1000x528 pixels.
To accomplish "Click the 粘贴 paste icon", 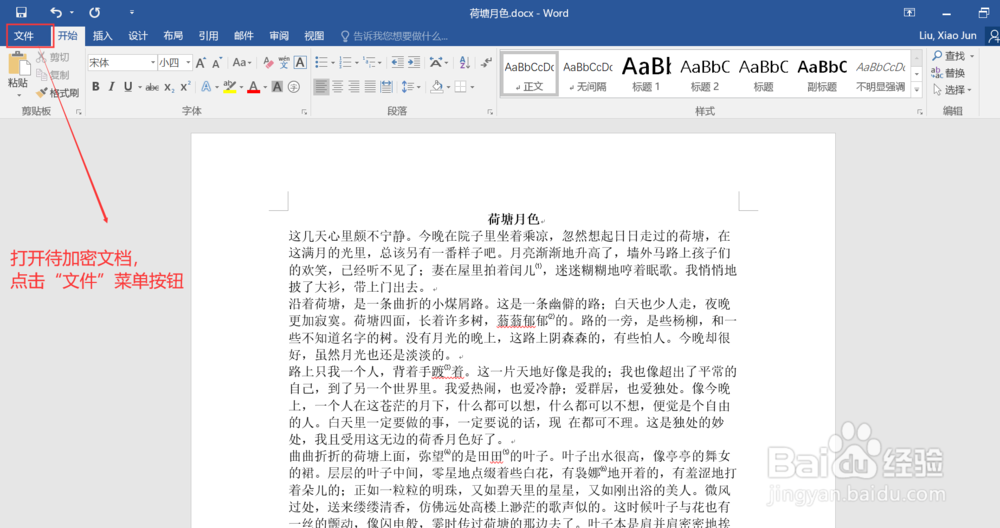I will tap(18, 66).
